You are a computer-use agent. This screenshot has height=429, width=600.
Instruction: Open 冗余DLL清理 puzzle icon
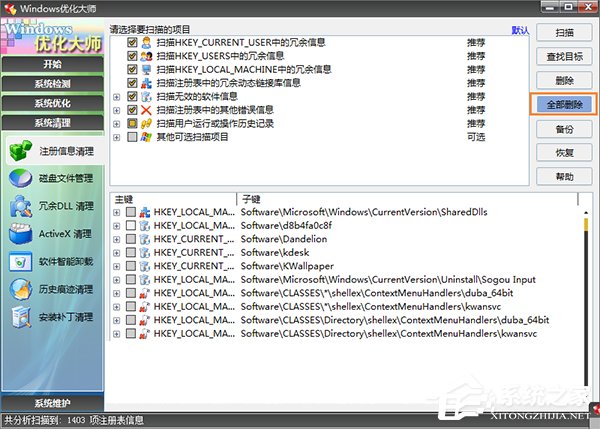coord(21,206)
